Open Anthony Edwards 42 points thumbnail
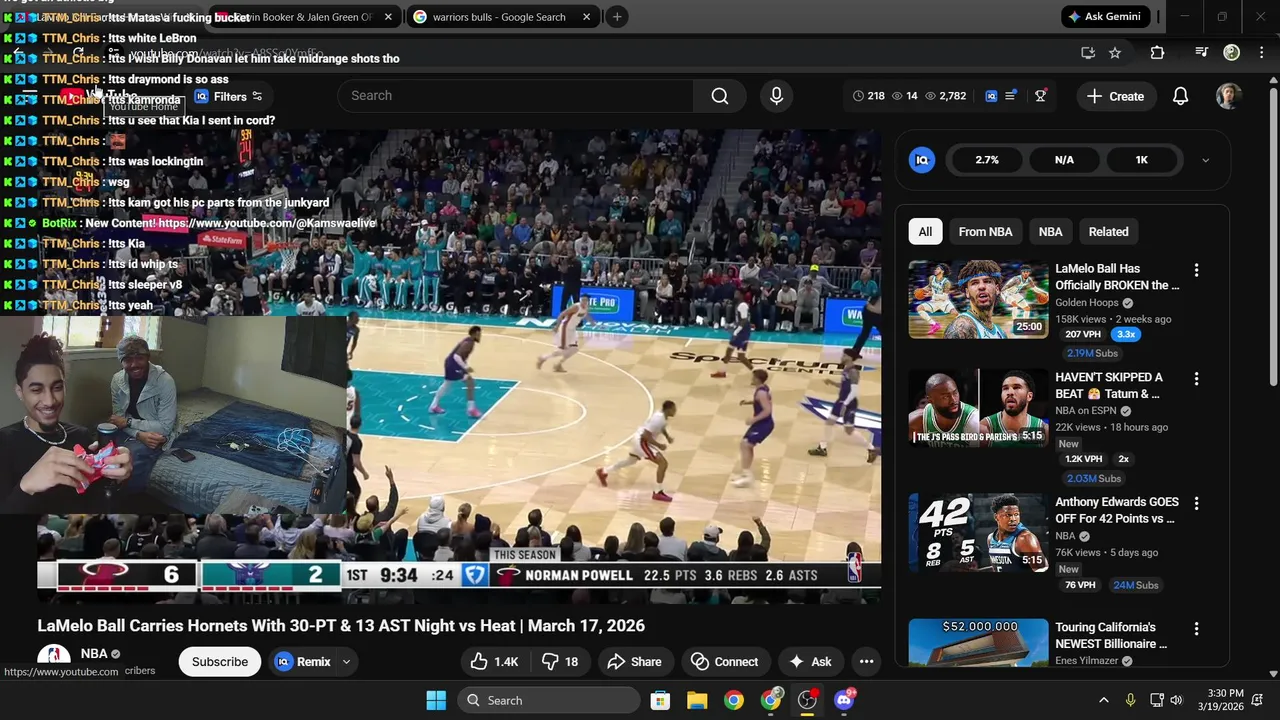The height and width of the screenshot is (720, 1280). point(978,533)
